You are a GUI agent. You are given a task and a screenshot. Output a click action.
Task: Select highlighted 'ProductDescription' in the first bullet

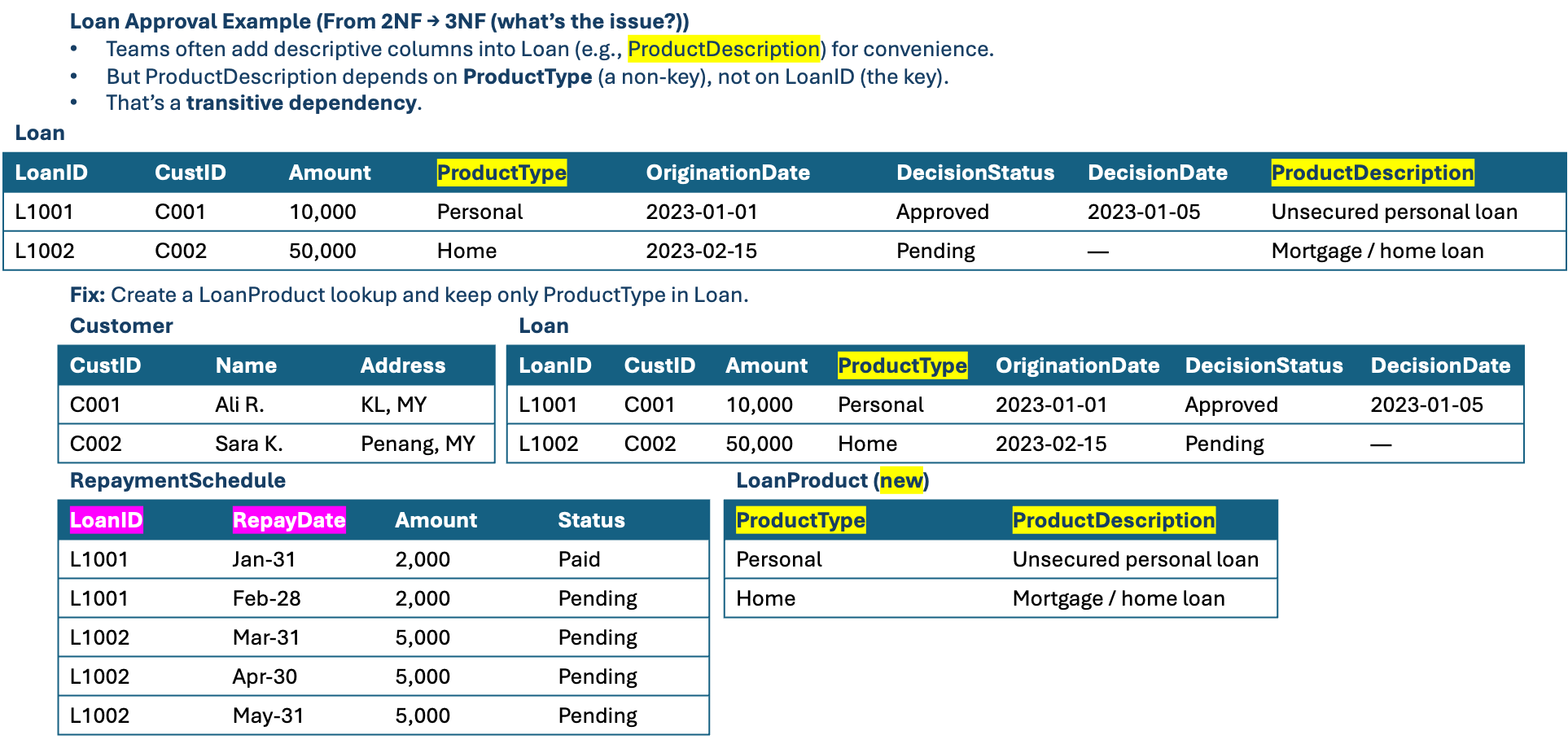[724, 49]
